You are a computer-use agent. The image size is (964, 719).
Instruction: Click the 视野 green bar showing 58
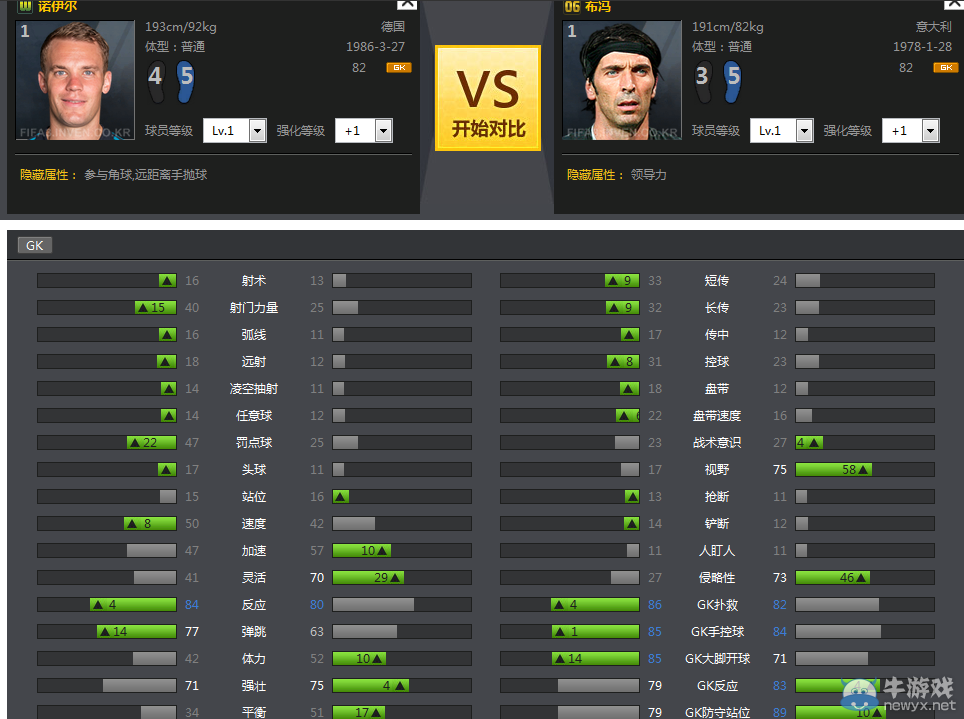[x=834, y=469]
